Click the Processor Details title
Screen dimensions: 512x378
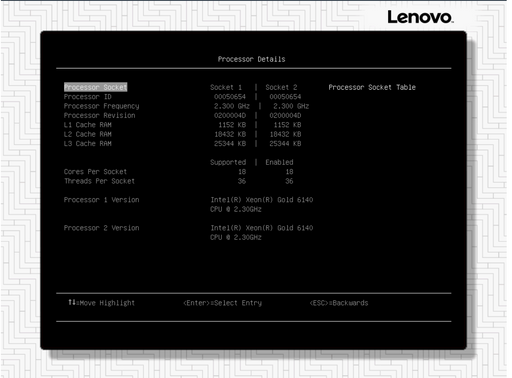tap(252, 59)
